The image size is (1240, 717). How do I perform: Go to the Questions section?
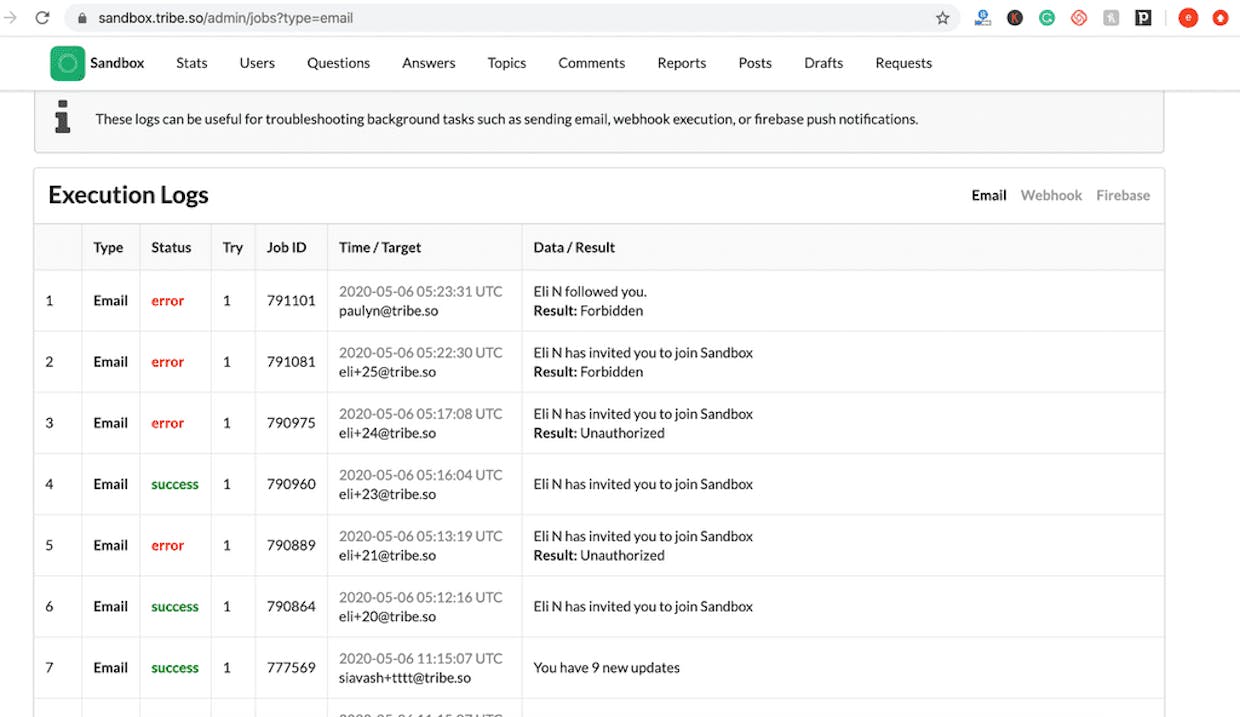[339, 63]
